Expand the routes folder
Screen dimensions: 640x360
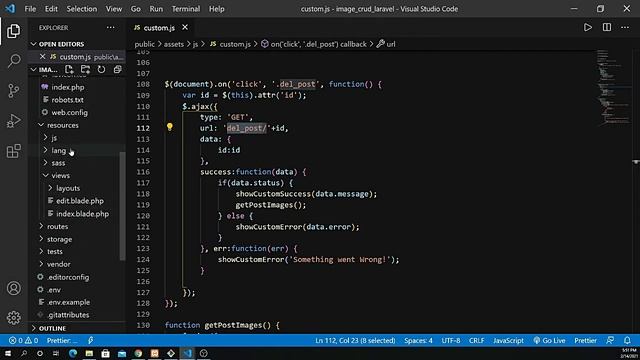57,226
